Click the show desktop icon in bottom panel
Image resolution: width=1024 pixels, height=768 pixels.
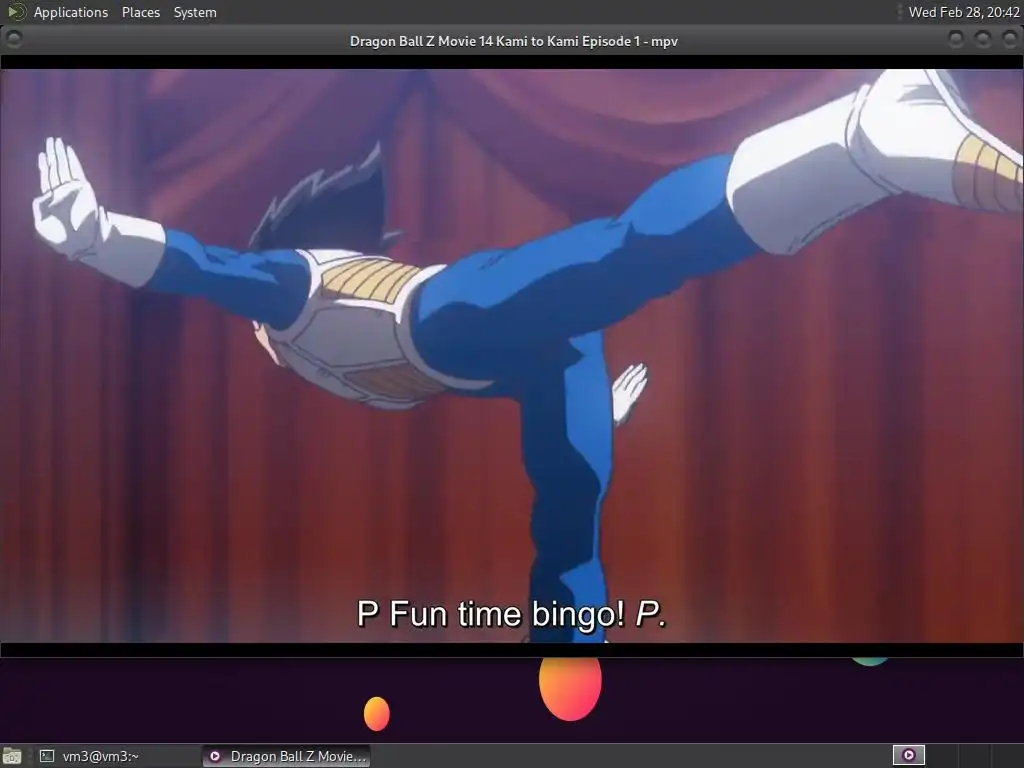[12, 756]
